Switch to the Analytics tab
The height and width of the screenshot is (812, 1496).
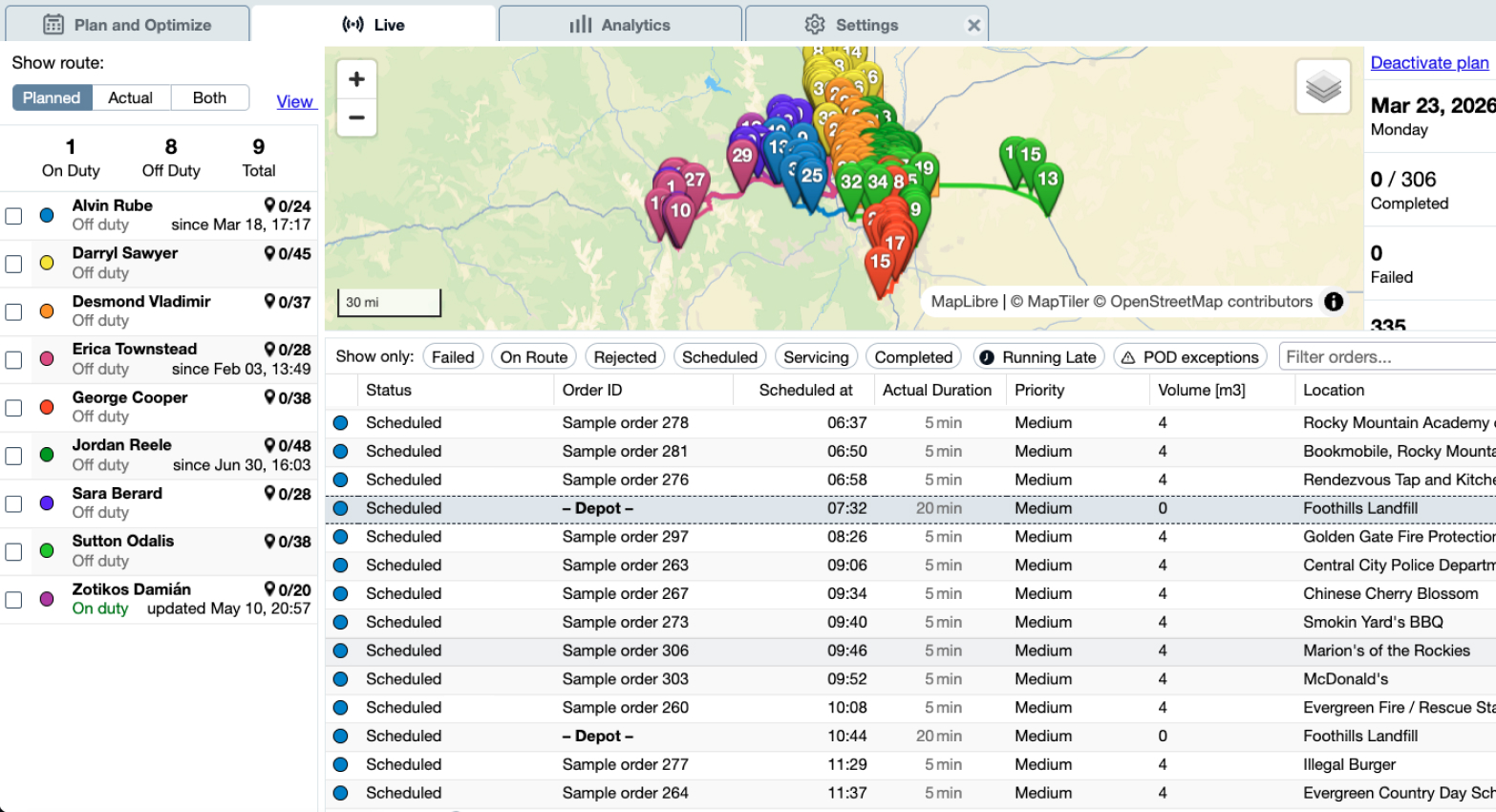click(x=620, y=25)
